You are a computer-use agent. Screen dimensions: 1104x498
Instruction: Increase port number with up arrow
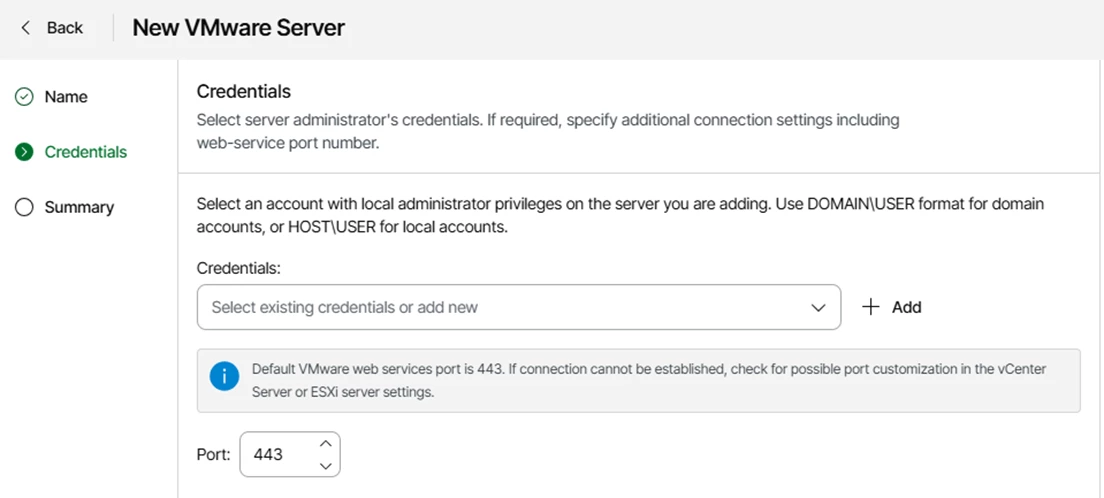click(x=325, y=444)
